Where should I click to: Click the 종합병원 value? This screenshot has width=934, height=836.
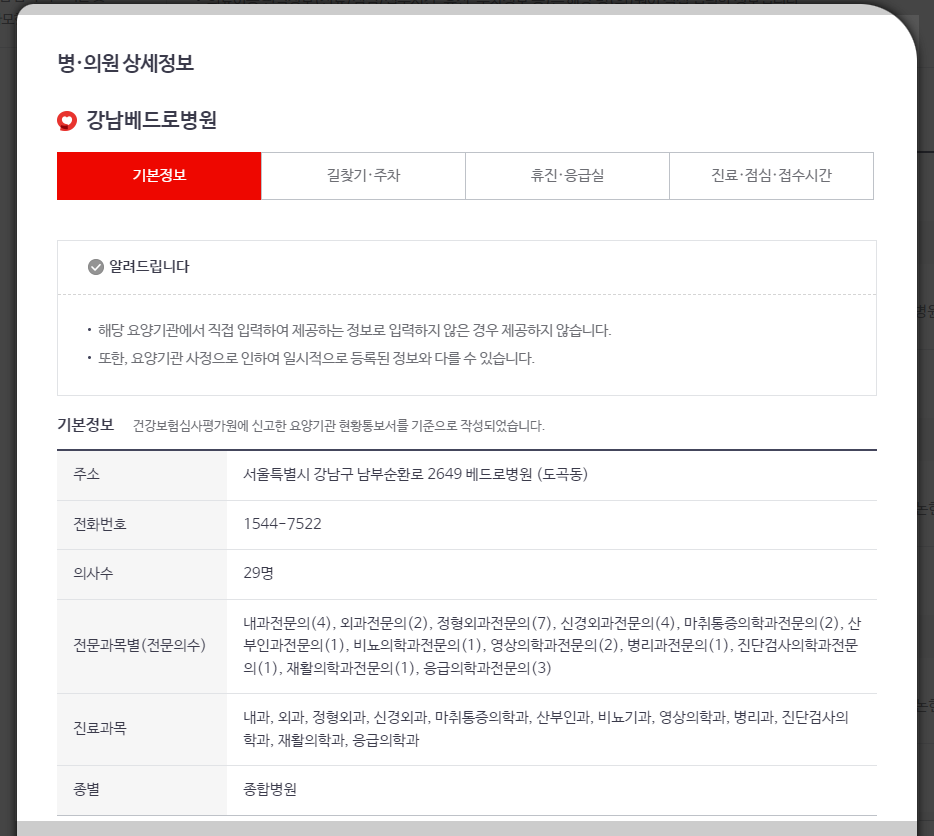(270, 790)
